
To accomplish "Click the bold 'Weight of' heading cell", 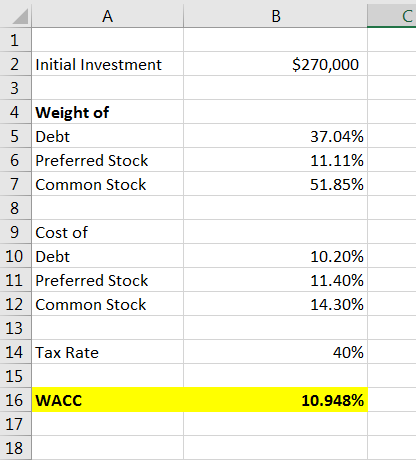I will [x=107, y=112].
